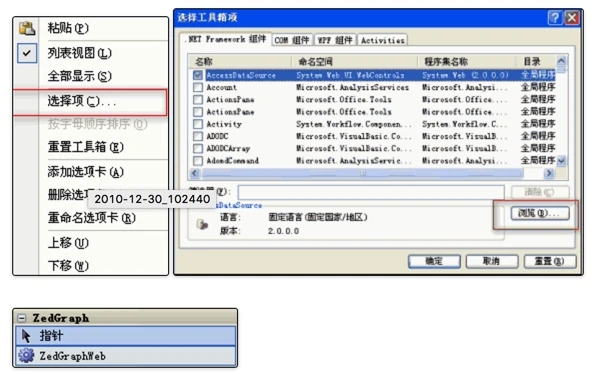Check the first ActionsPane checkbox
This screenshot has width=591, height=373.
coord(198,99)
